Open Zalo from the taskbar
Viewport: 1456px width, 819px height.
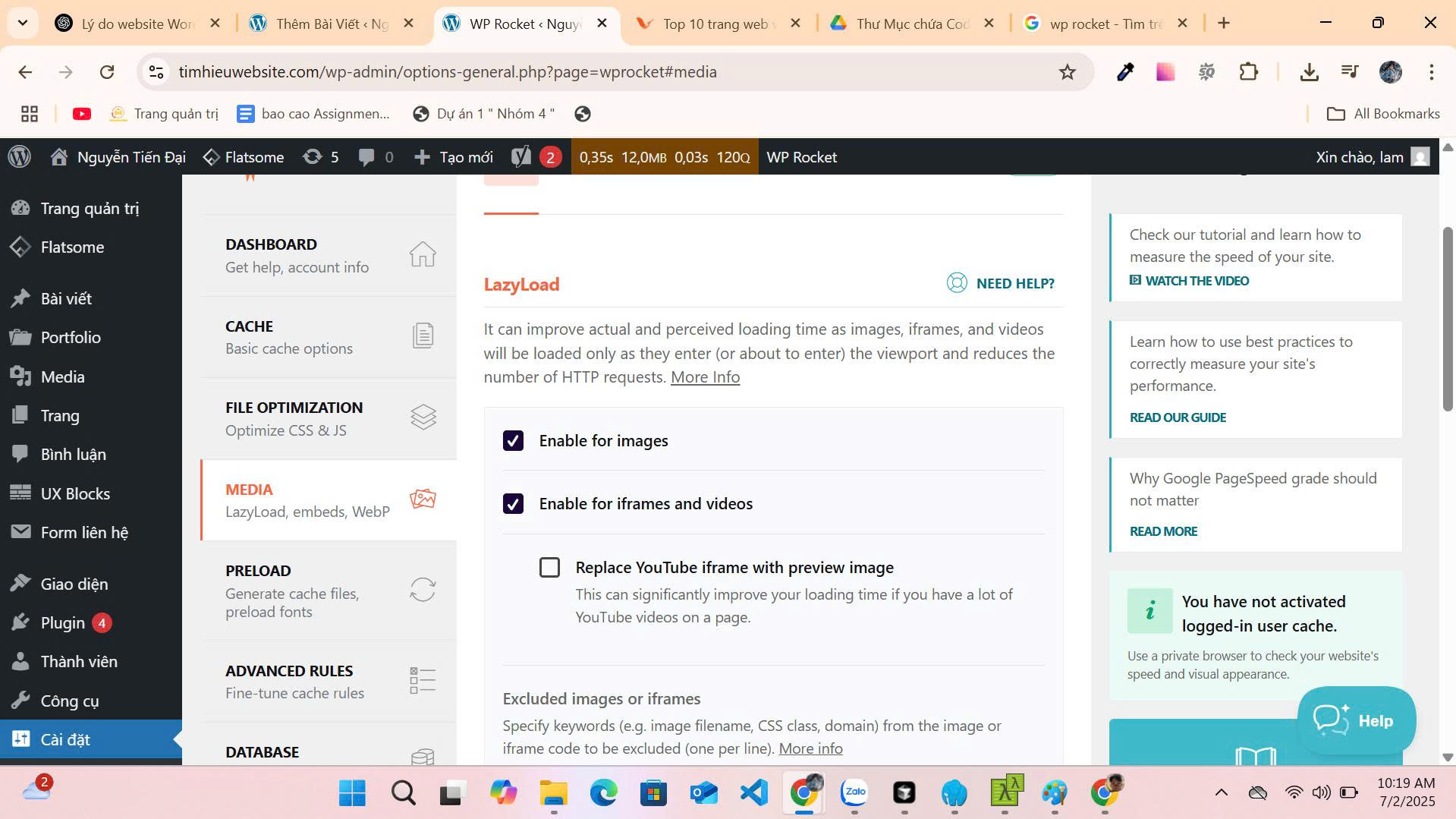[x=854, y=793]
